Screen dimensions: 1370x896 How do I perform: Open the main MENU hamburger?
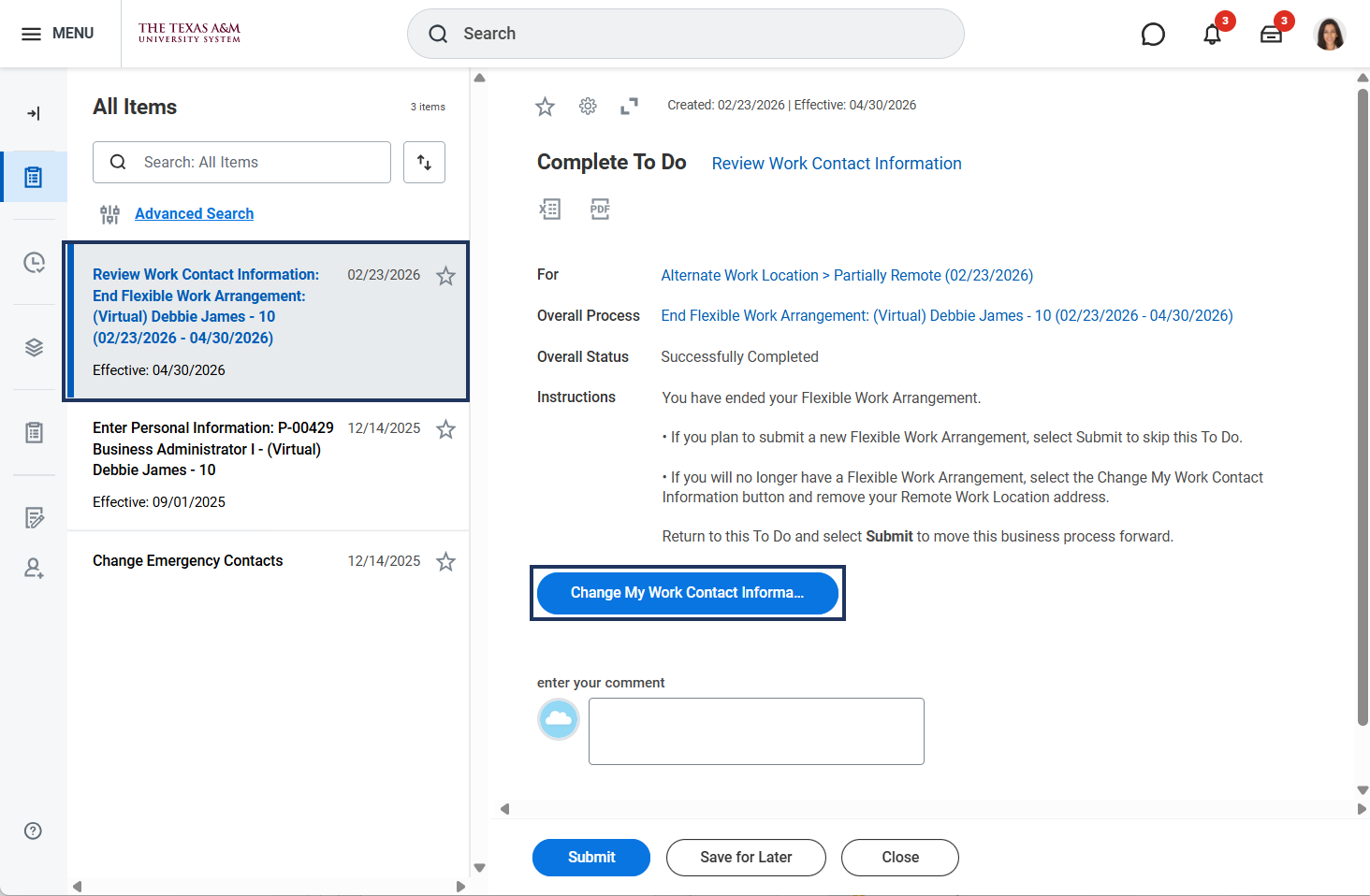coord(58,34)
